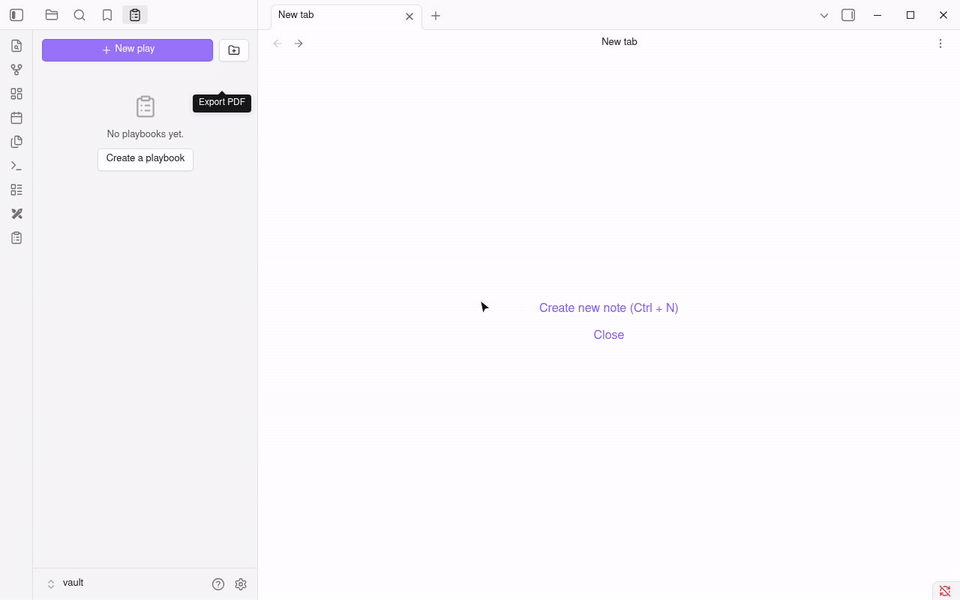Open the file explorer folder tab icon

click(x=51, y=15)
